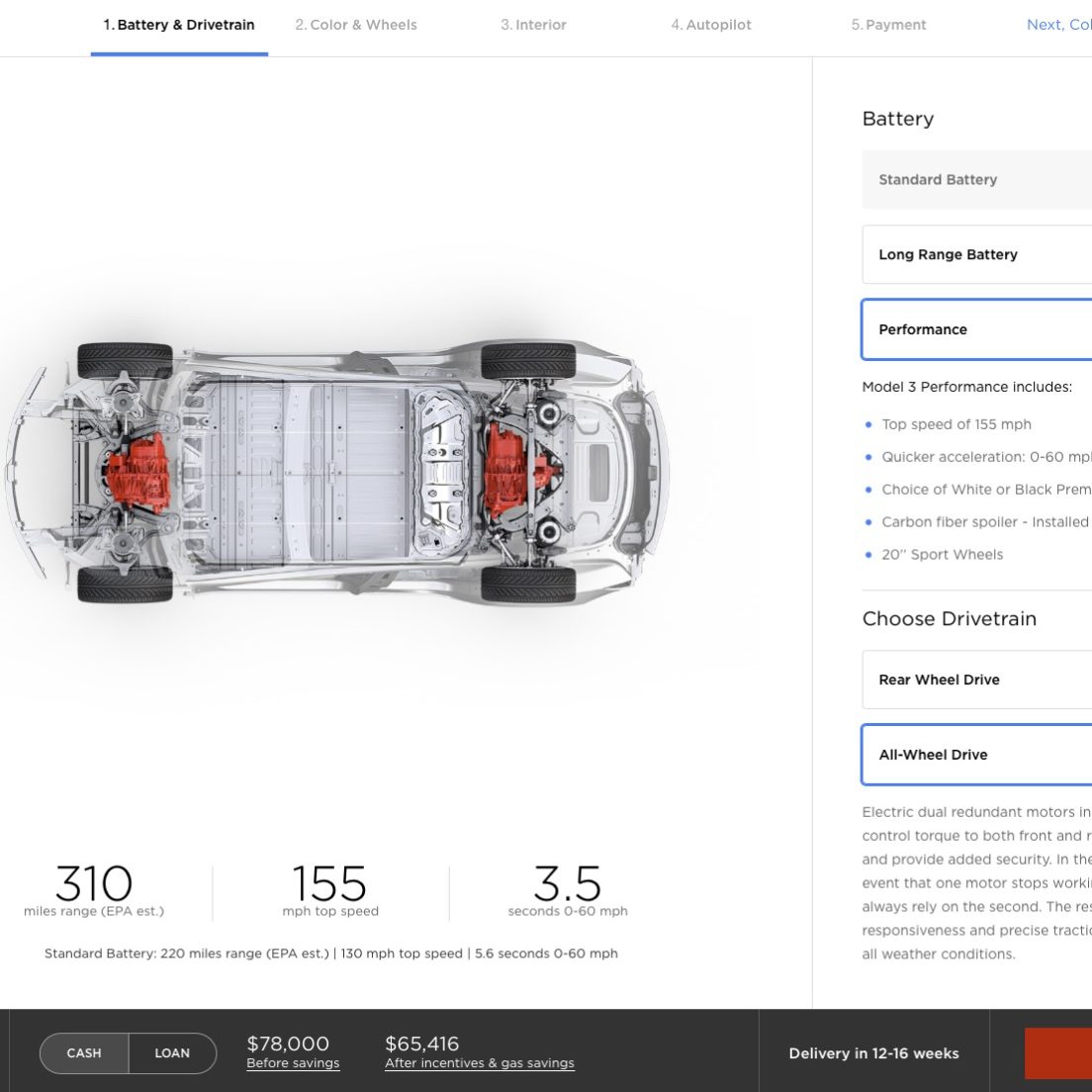Click the Standard Battery comparison line
The width and height of the screenshot is (1092, 1092).
(330, 954)
